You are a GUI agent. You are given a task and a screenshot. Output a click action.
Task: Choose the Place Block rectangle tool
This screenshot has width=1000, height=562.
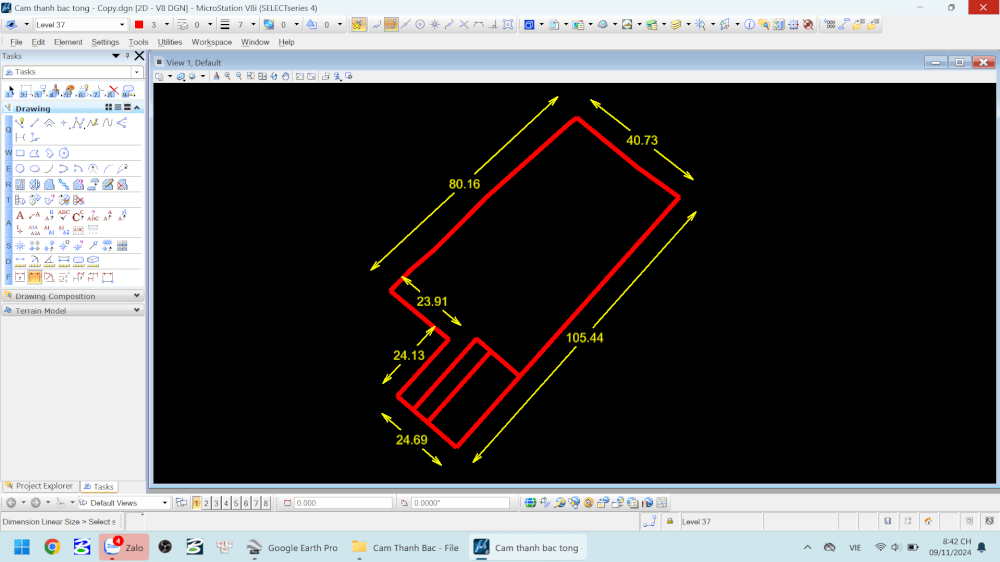(20, 153)
